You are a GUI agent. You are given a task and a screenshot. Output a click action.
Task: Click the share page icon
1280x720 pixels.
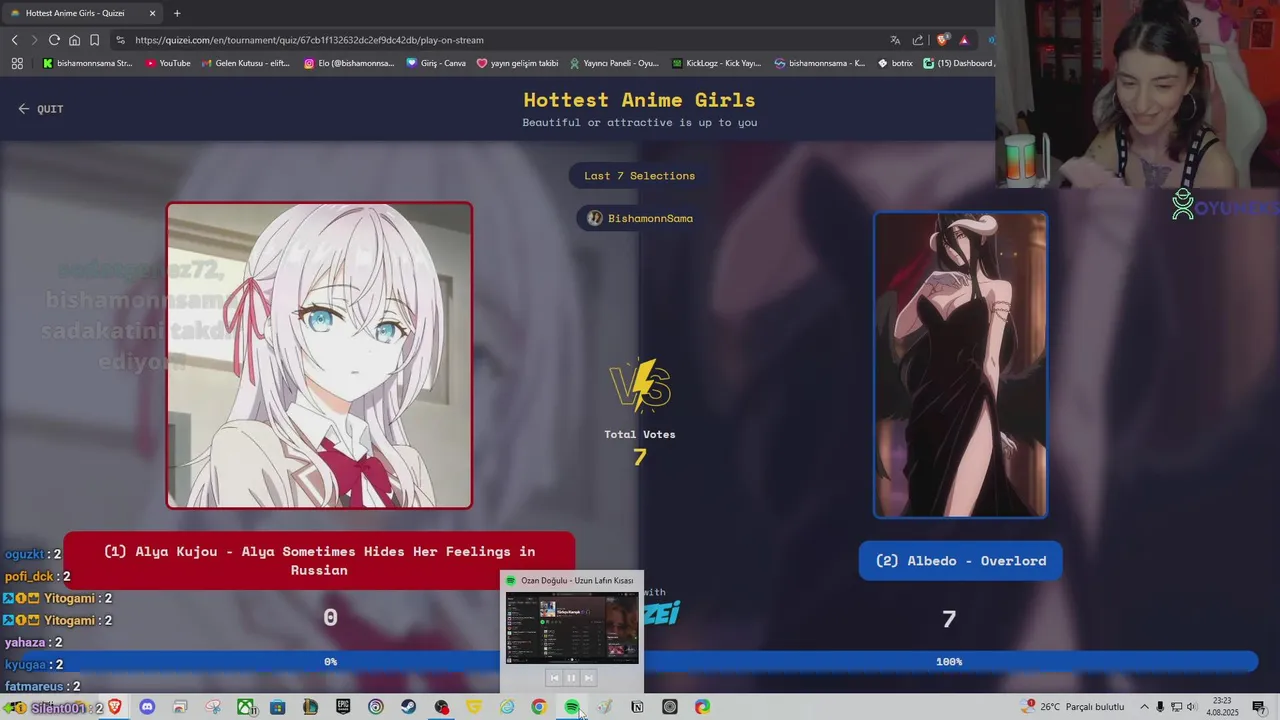click(x=918, y=40)
